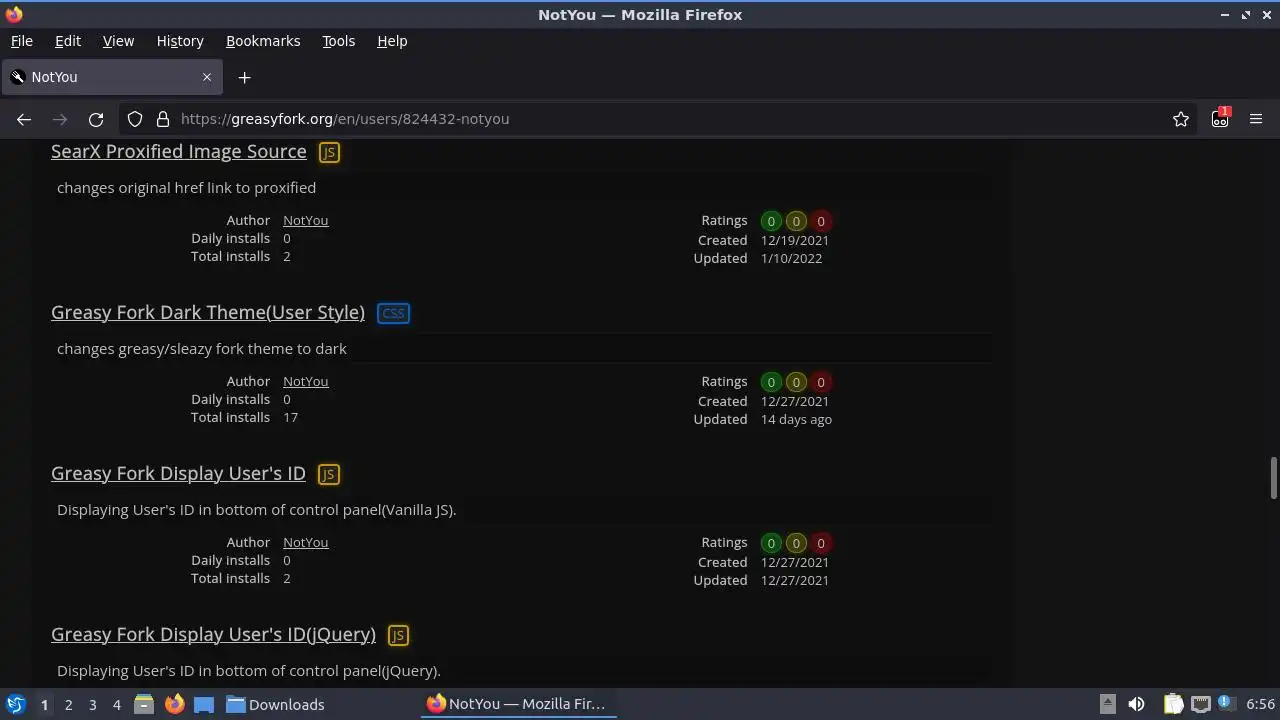Open the Tools menu

click(338, 41)
